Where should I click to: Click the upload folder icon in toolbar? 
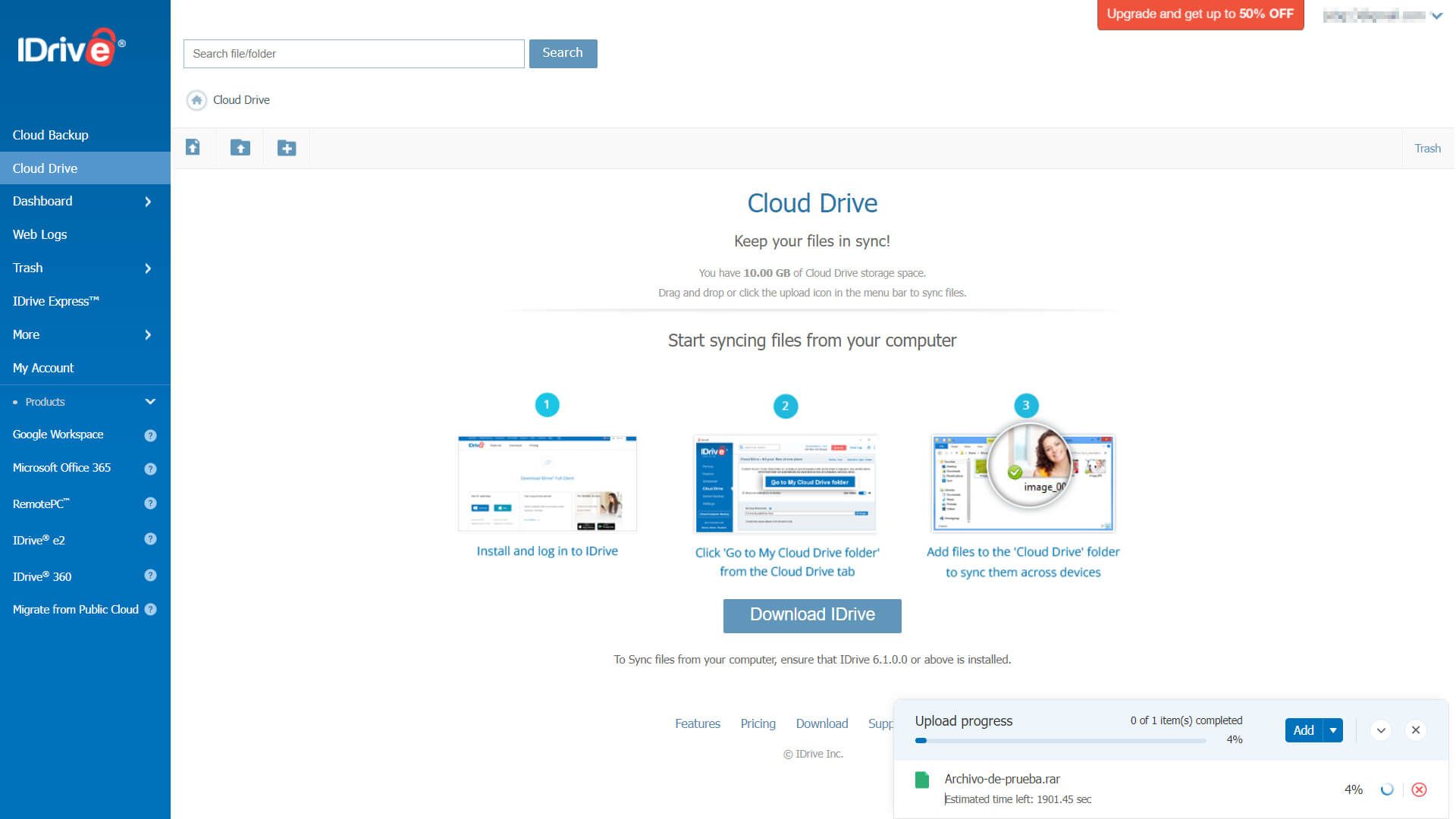tap(240, 148)
